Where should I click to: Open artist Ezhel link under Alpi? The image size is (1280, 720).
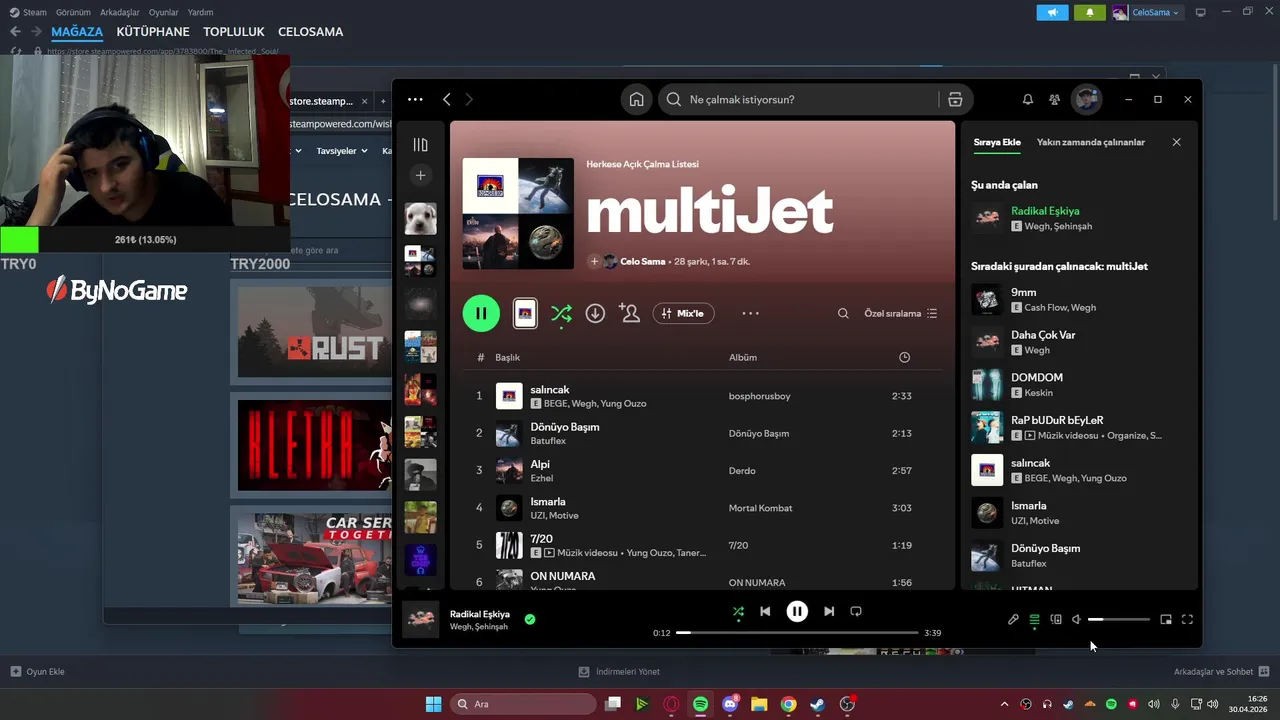click(541, 478)
